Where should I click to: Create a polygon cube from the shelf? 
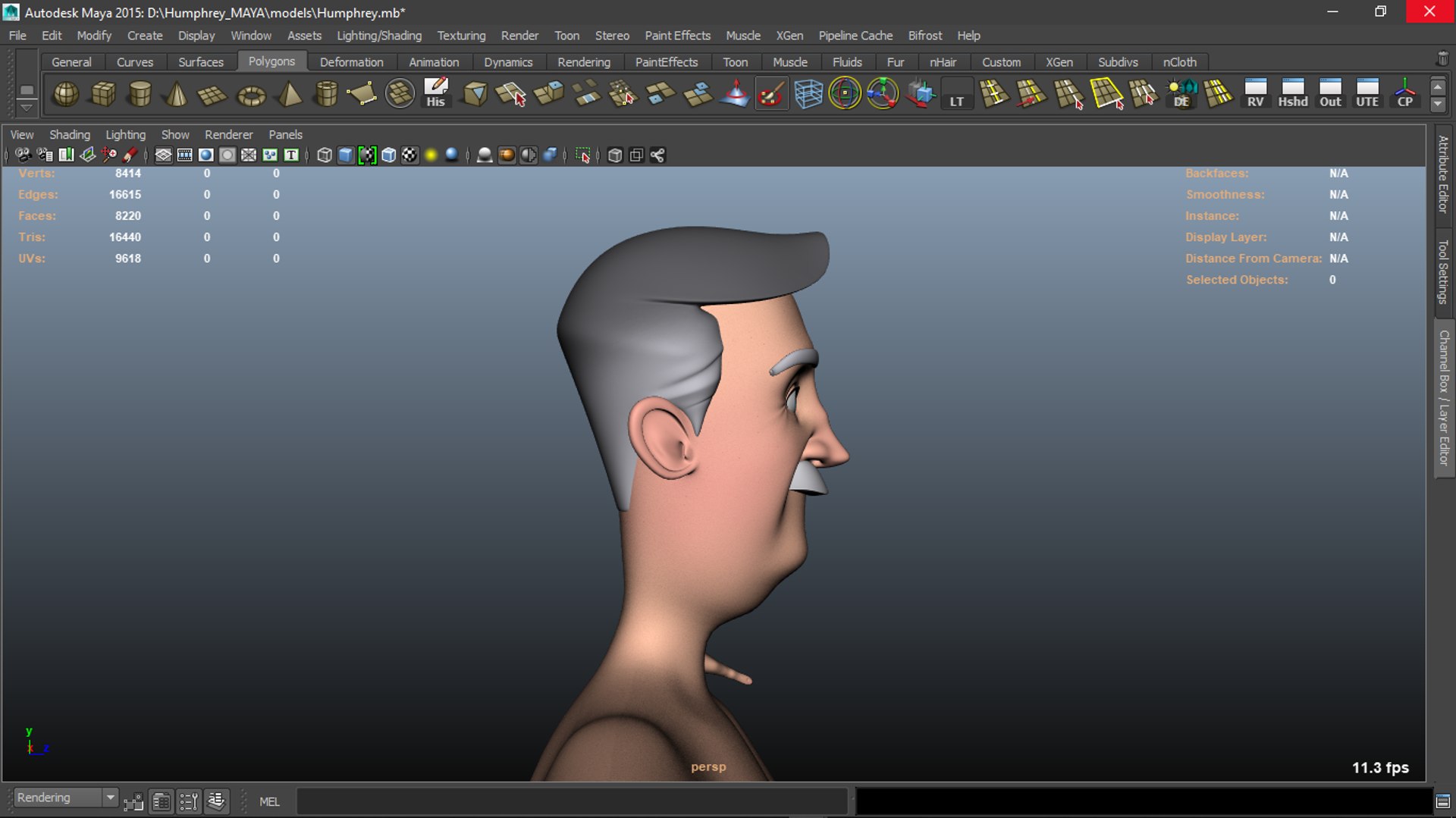tap(103, 94)
